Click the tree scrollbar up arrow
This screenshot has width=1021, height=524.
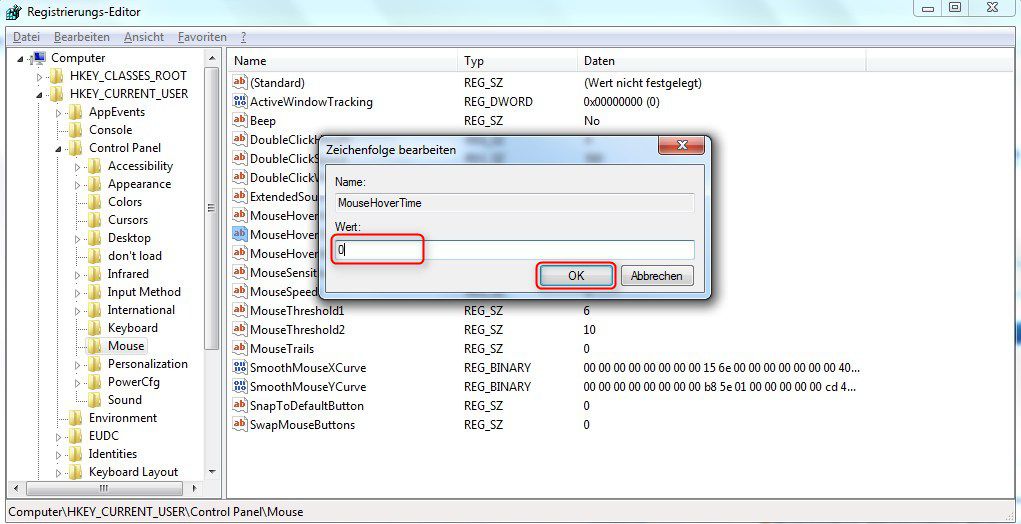click(x=212, y=58)
